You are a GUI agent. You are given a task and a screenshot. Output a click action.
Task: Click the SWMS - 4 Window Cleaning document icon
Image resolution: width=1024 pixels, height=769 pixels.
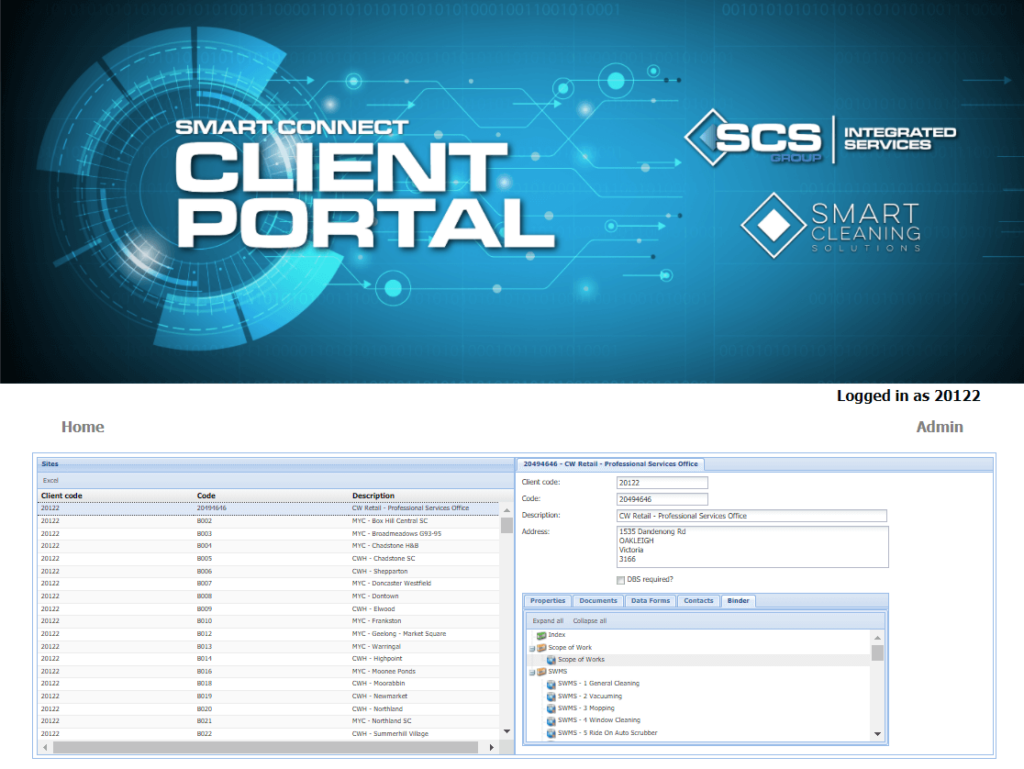(x=551, y=721)
